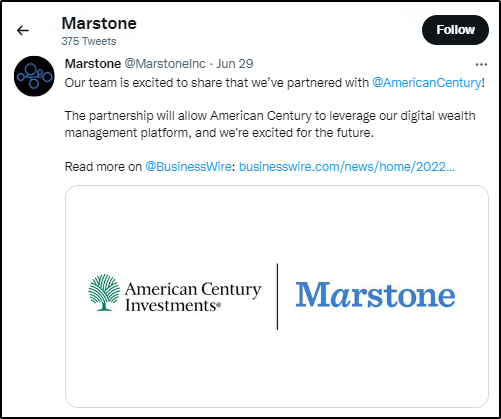This screenshot has width=501, height=419.
Task: Click the American Century Investments wordmark
Action: click(193, 297)
